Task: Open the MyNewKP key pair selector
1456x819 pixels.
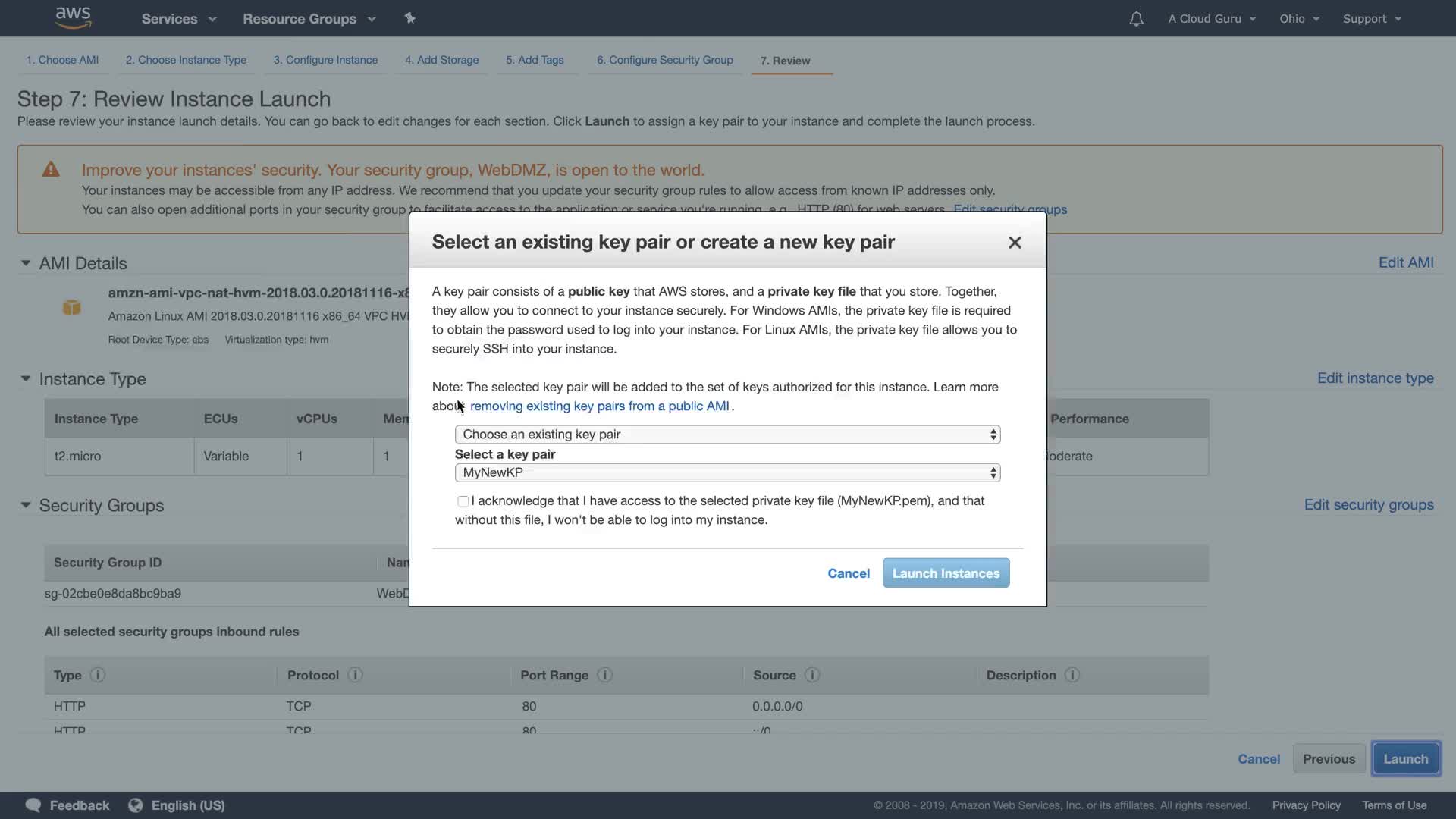Action: coord(727,472)
